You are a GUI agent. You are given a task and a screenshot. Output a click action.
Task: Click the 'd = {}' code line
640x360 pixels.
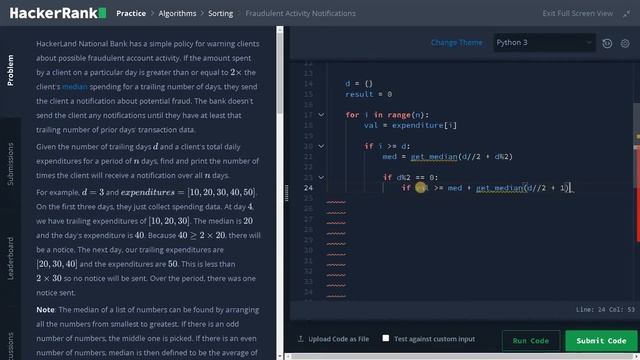(359, 84)
